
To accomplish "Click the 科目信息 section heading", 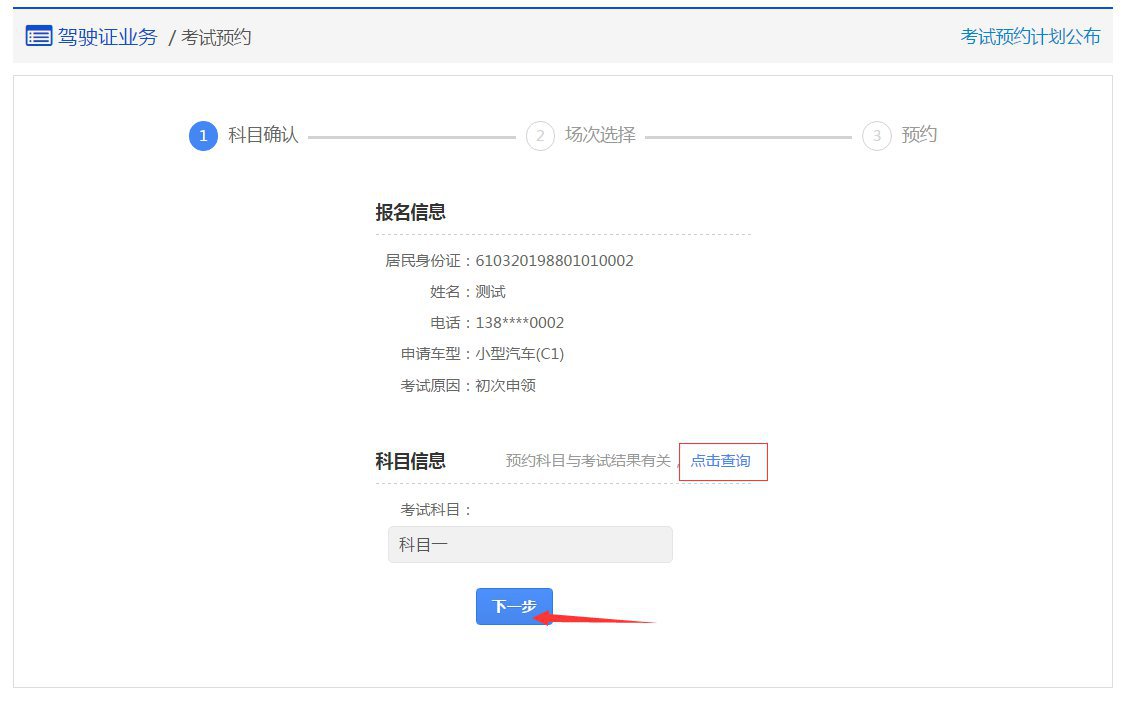I will pyautogui.click(x=410, y=461).
